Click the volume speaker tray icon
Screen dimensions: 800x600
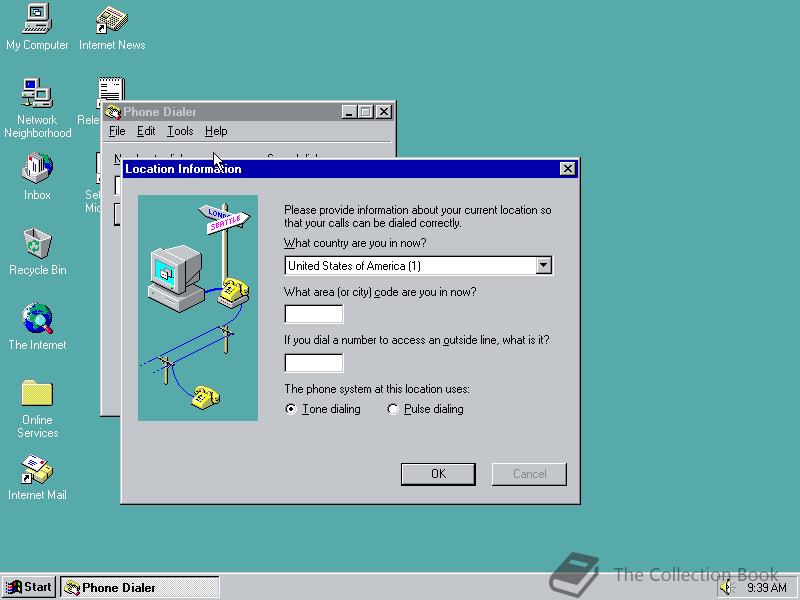click(x=727, y=588)
